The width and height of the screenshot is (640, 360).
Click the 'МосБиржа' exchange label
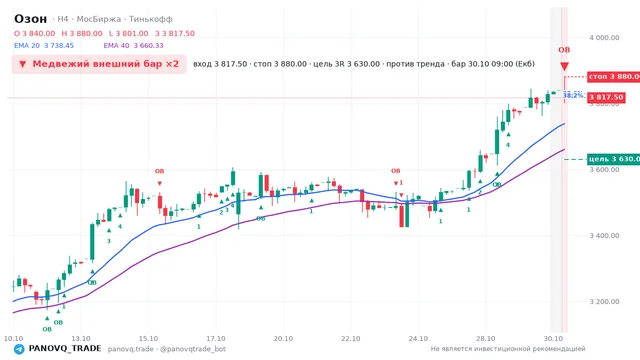click(x=99, y=19)
